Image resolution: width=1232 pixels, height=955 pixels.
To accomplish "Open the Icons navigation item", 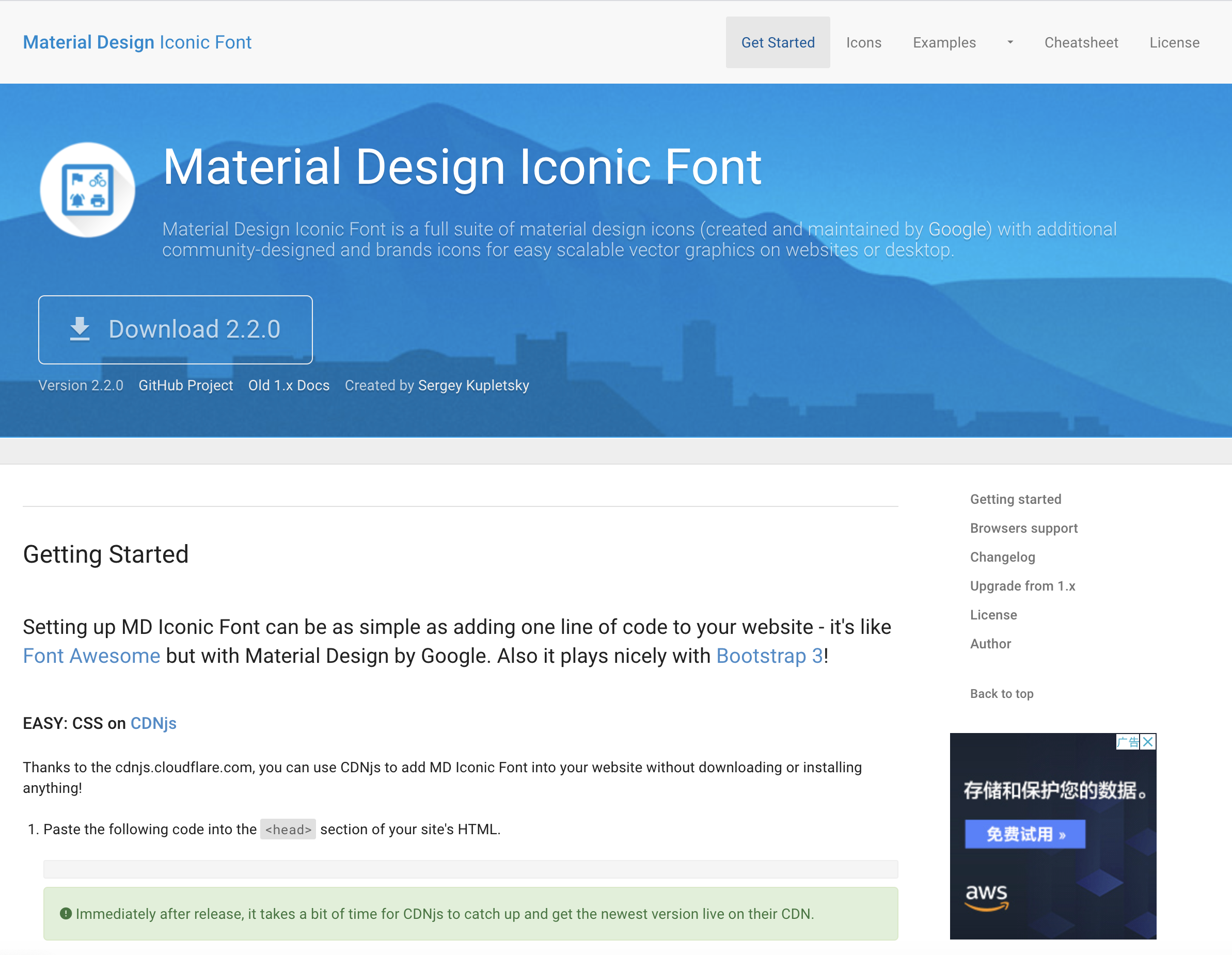I will click(x=864, y=42).
